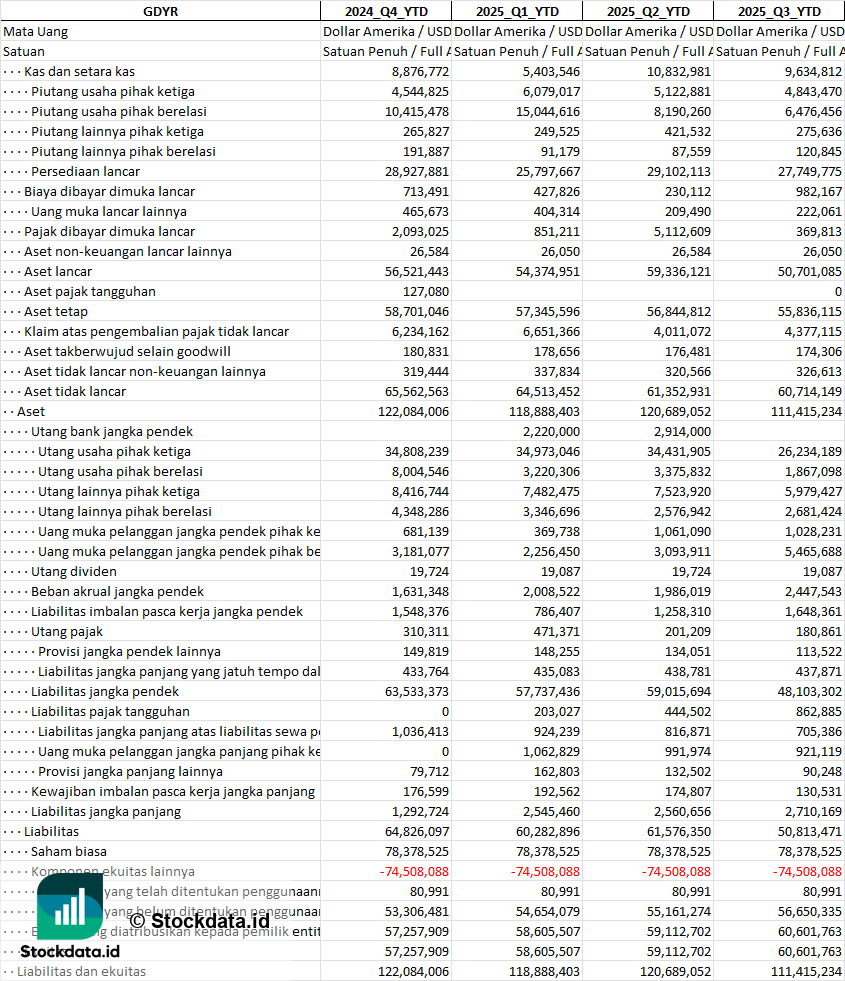Viewport: 845px width, 981px height.
Task: Select Klaim atas pengembalian pajak tidak lancar
Action: [x=156, y=332]
